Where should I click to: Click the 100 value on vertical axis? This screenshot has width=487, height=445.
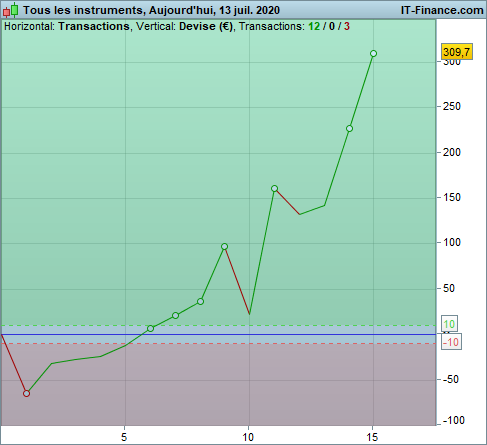[x=452, y=242]
